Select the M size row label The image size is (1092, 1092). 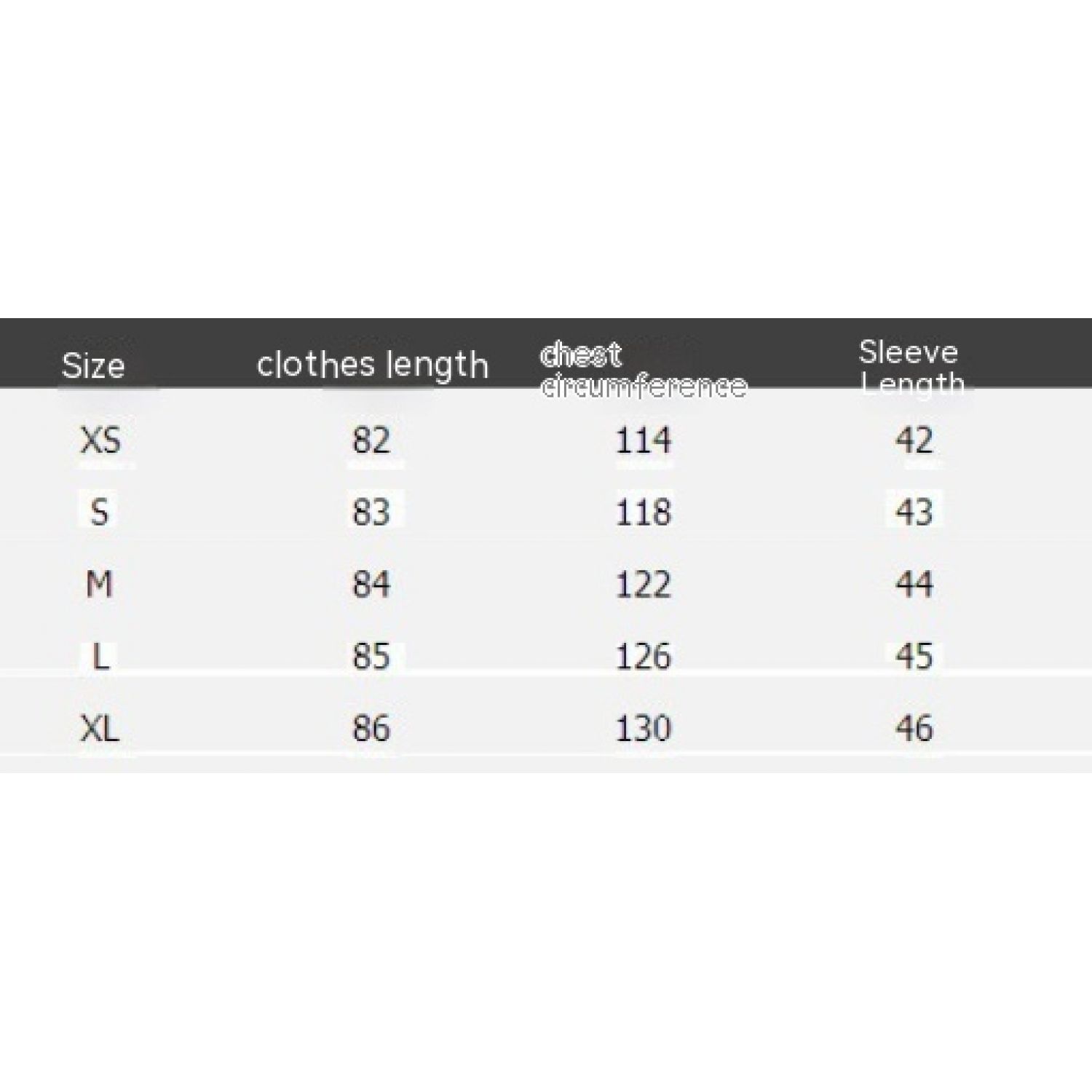tap(100, 584)
